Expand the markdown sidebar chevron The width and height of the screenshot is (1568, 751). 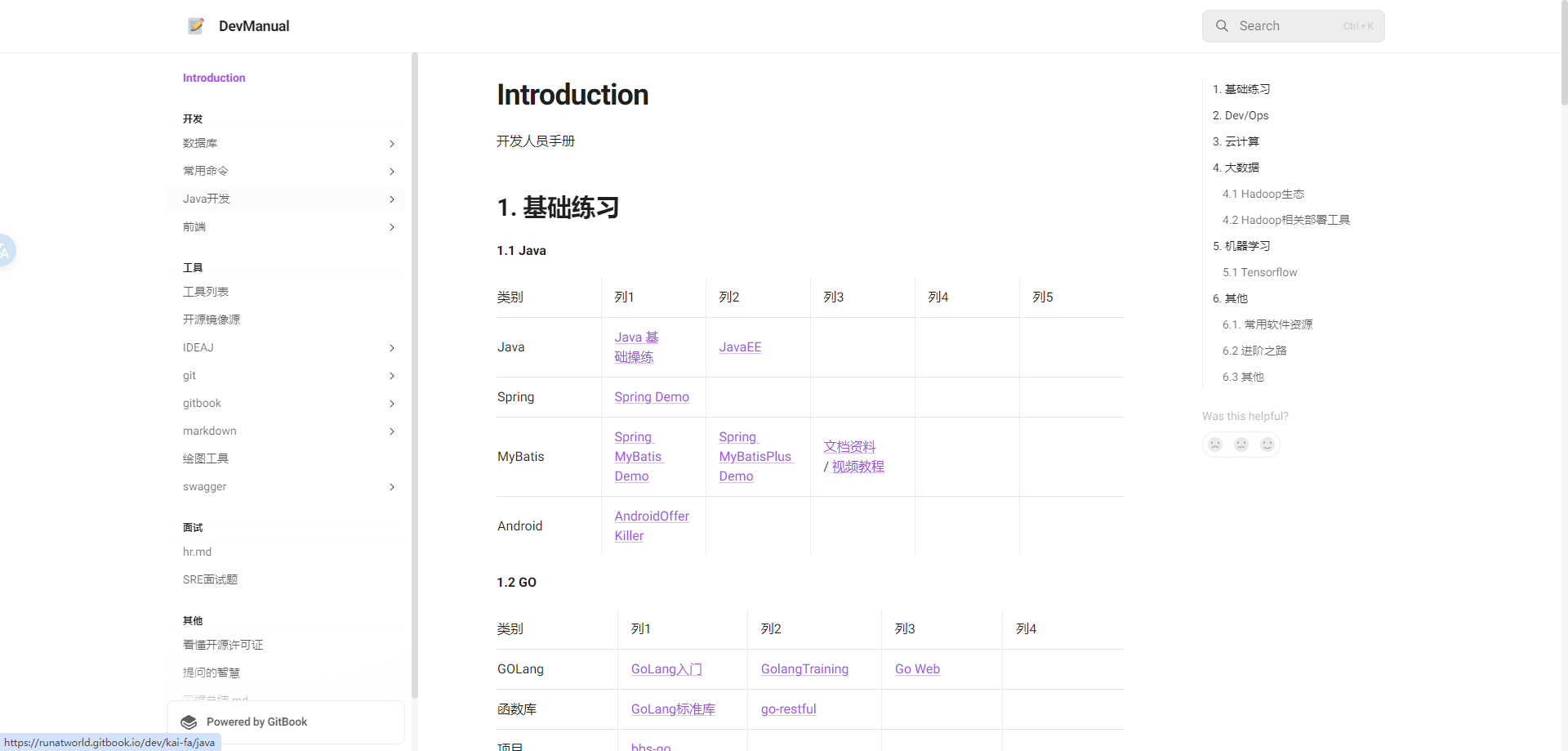(392, 431)
